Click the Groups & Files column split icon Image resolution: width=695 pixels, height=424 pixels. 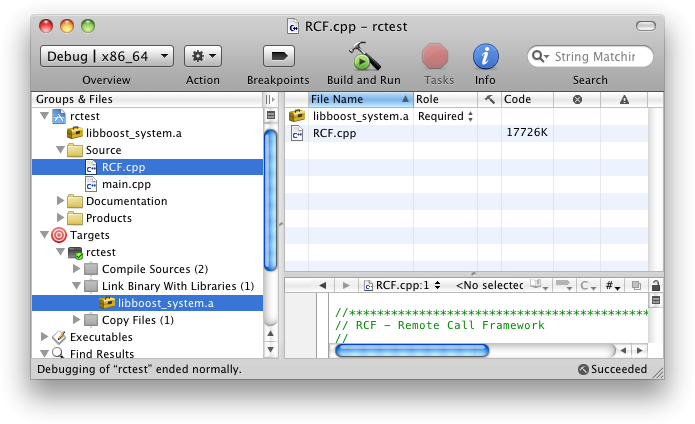[269, 99]
